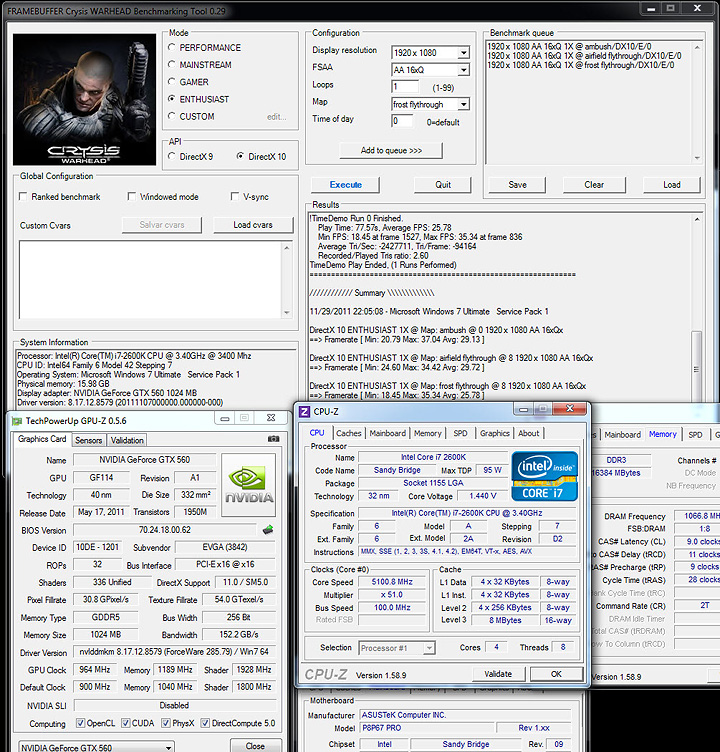The image size is (720, 752).
Task: Click the NVIDIA logo in GPU-Z
Action: 248,485
